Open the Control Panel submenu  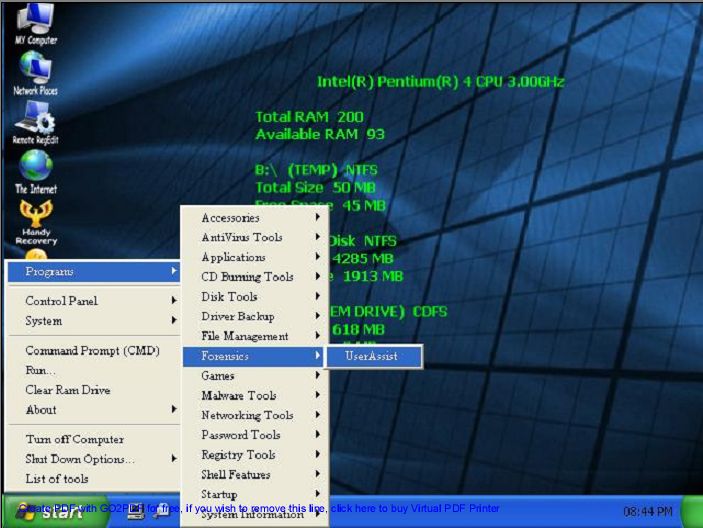(x=94, y=301)
